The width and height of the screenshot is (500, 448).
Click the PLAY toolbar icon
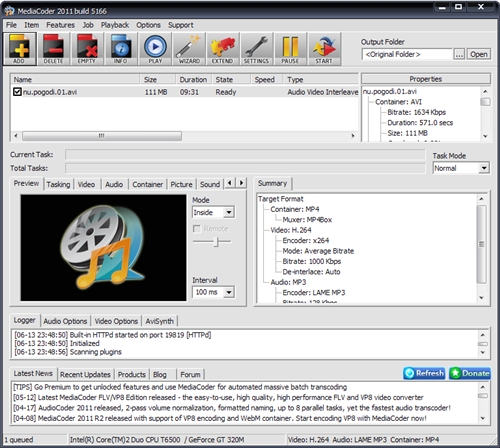[155, 49]
